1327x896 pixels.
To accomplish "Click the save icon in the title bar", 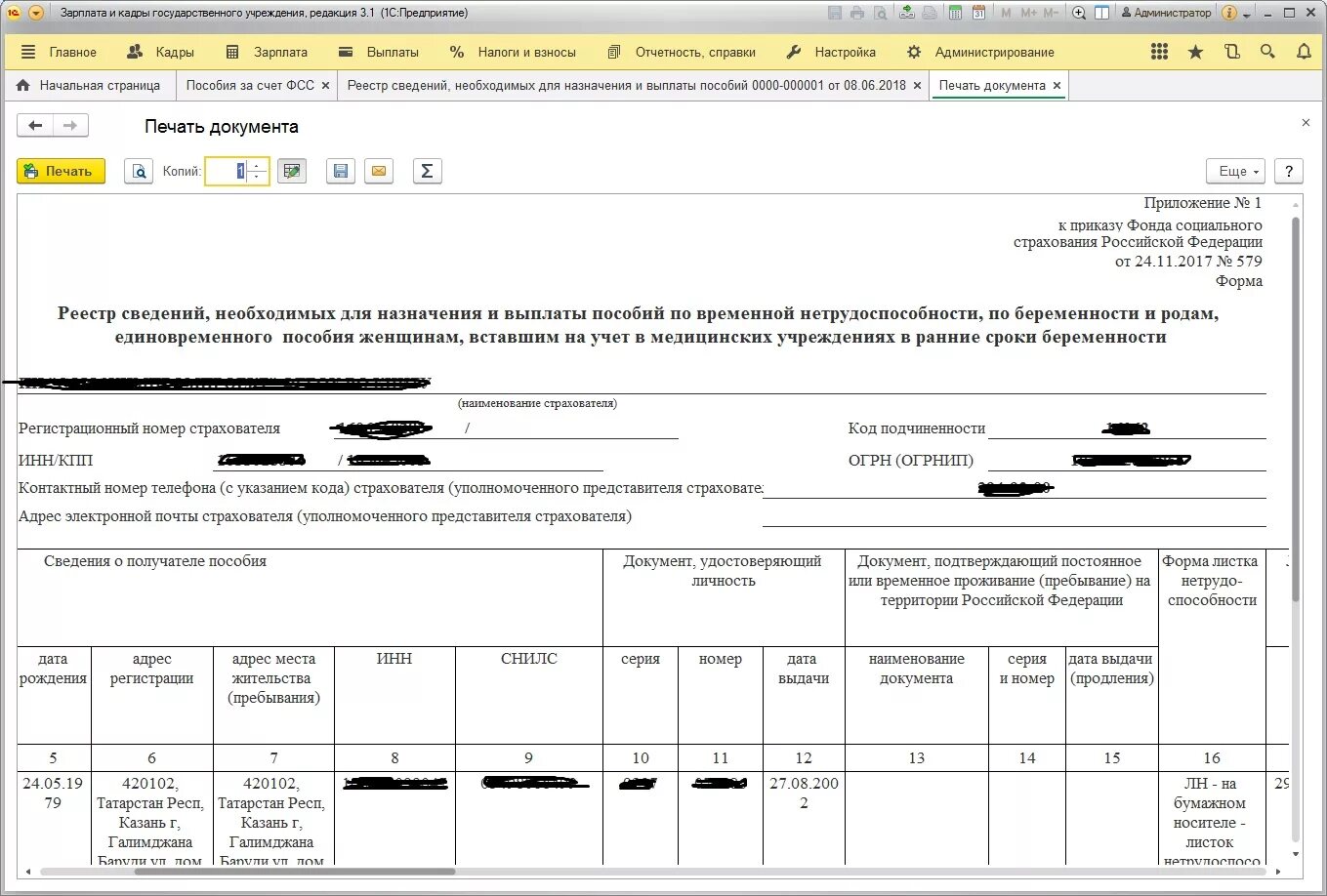I will [835, 13].
